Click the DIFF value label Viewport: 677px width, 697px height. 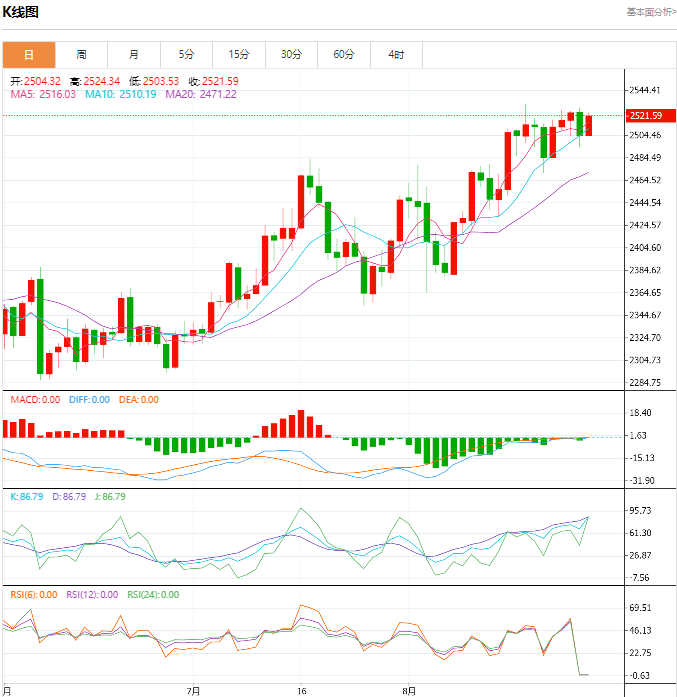coord(89,400)
